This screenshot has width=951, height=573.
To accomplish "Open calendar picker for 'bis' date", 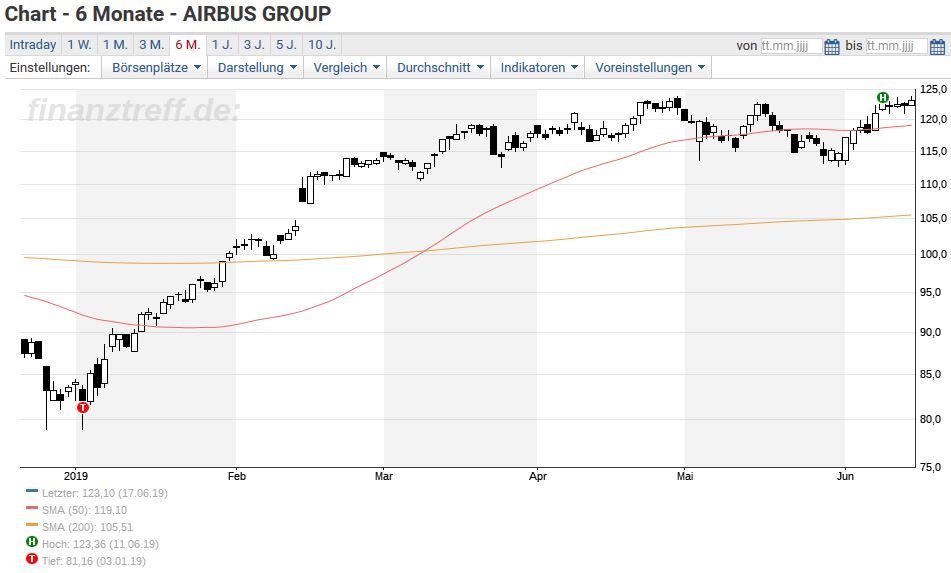I will (x=937, y=46).
